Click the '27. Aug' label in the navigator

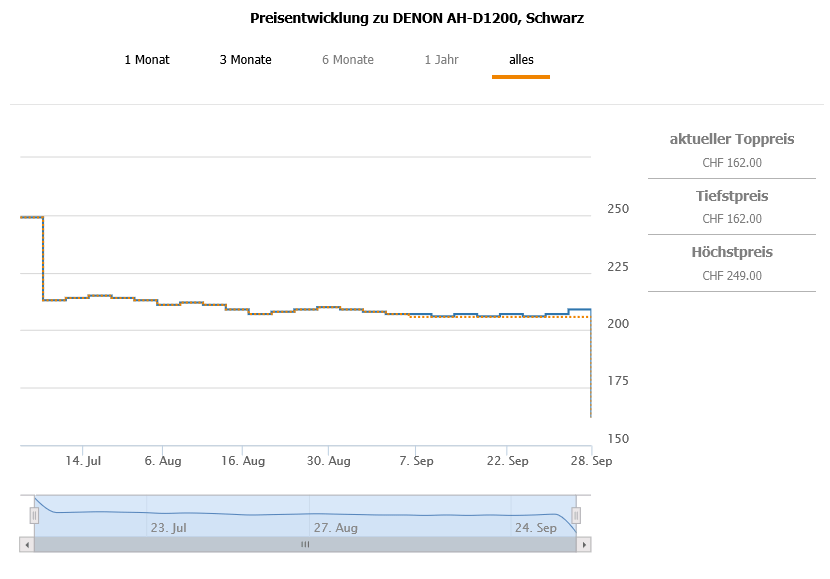click(x=335, y=527)
